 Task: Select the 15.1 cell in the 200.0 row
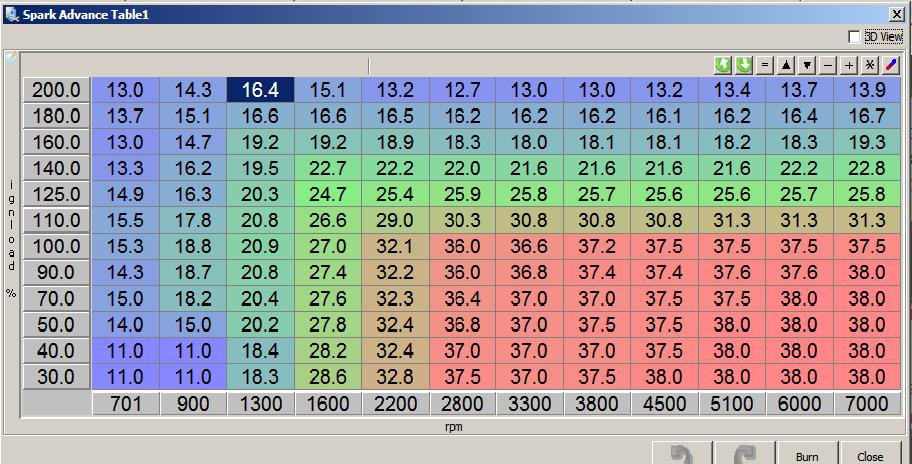pos(327,90)
